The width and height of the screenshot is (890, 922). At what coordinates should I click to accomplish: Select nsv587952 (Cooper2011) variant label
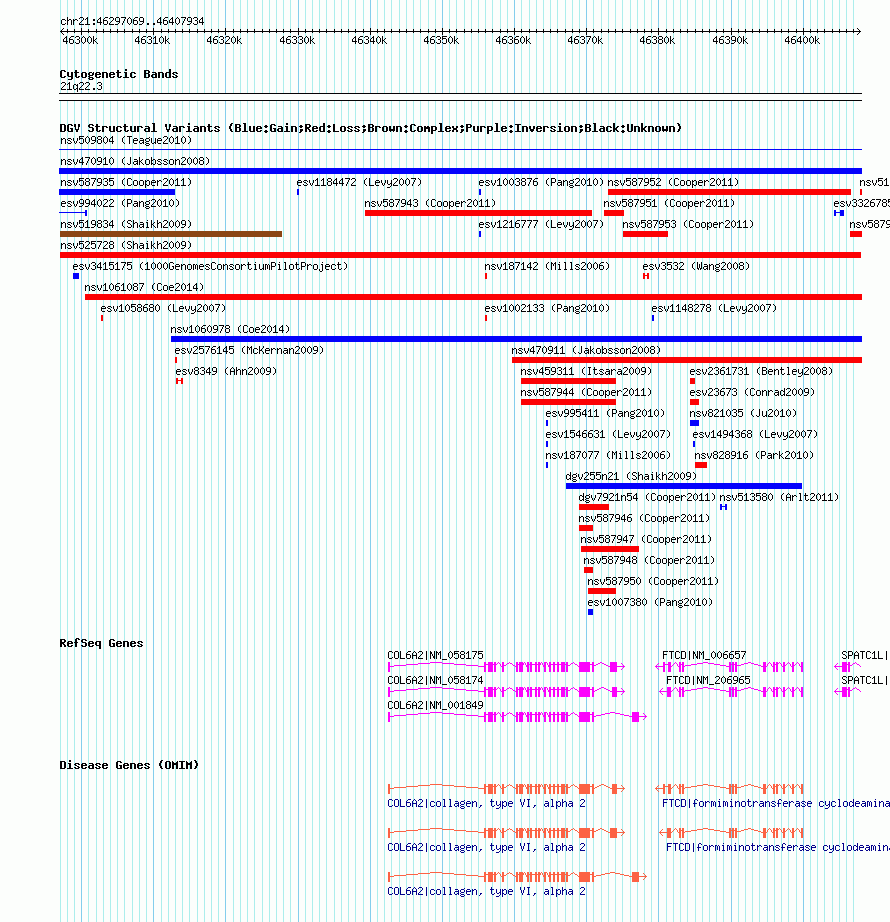point(673,182)
